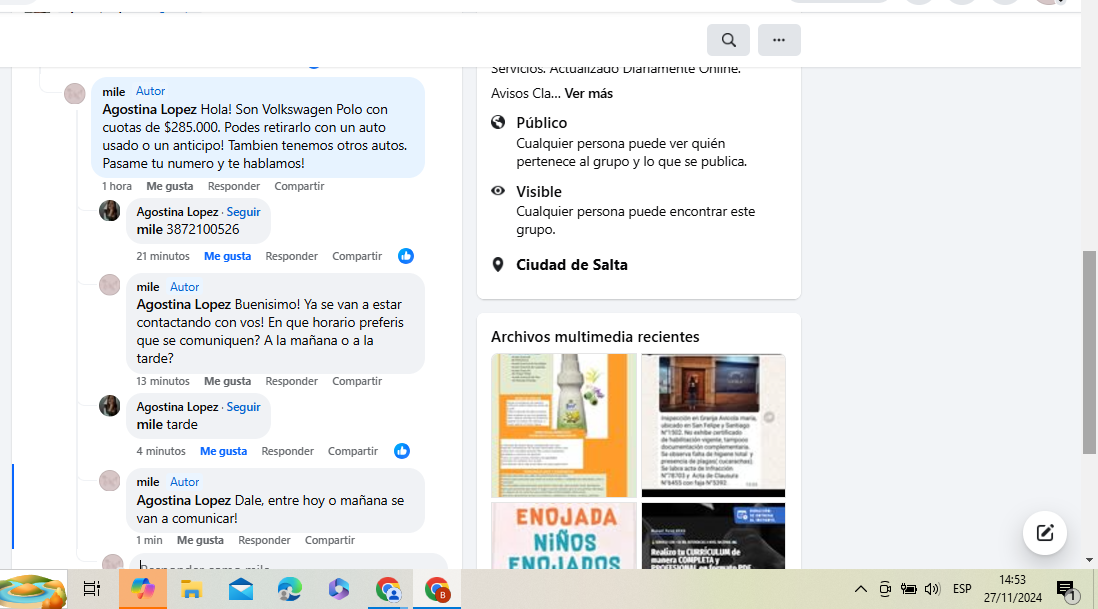The width and height of the screenshot is (1098, 609).
Task: Click the group search magnifier icon
Action: coord(728,40)
